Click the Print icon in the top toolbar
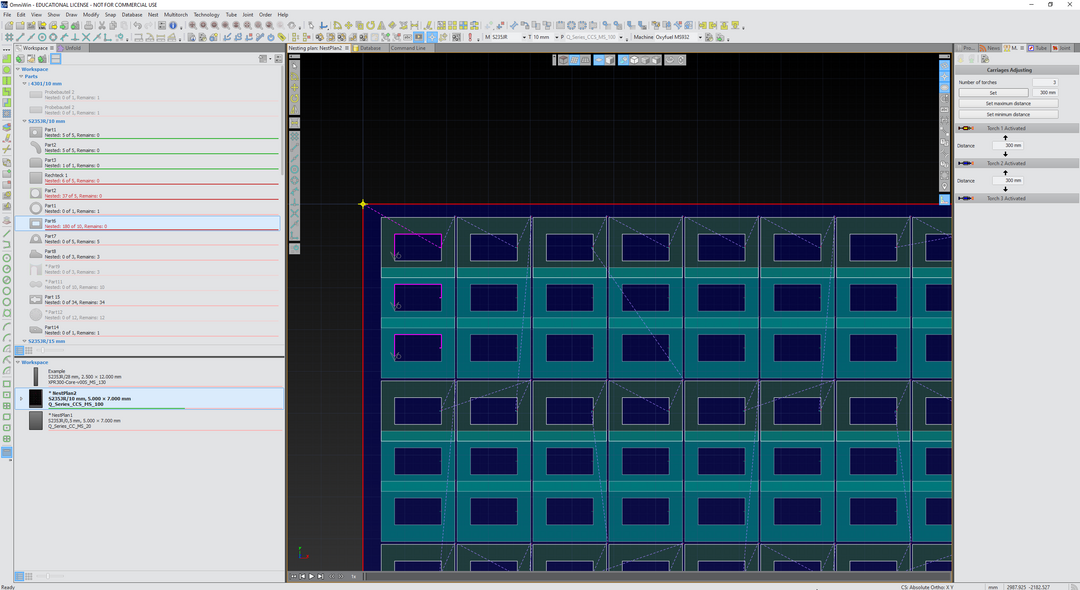This screenshot has width=1080, height=590. click(x=88, y=25)
